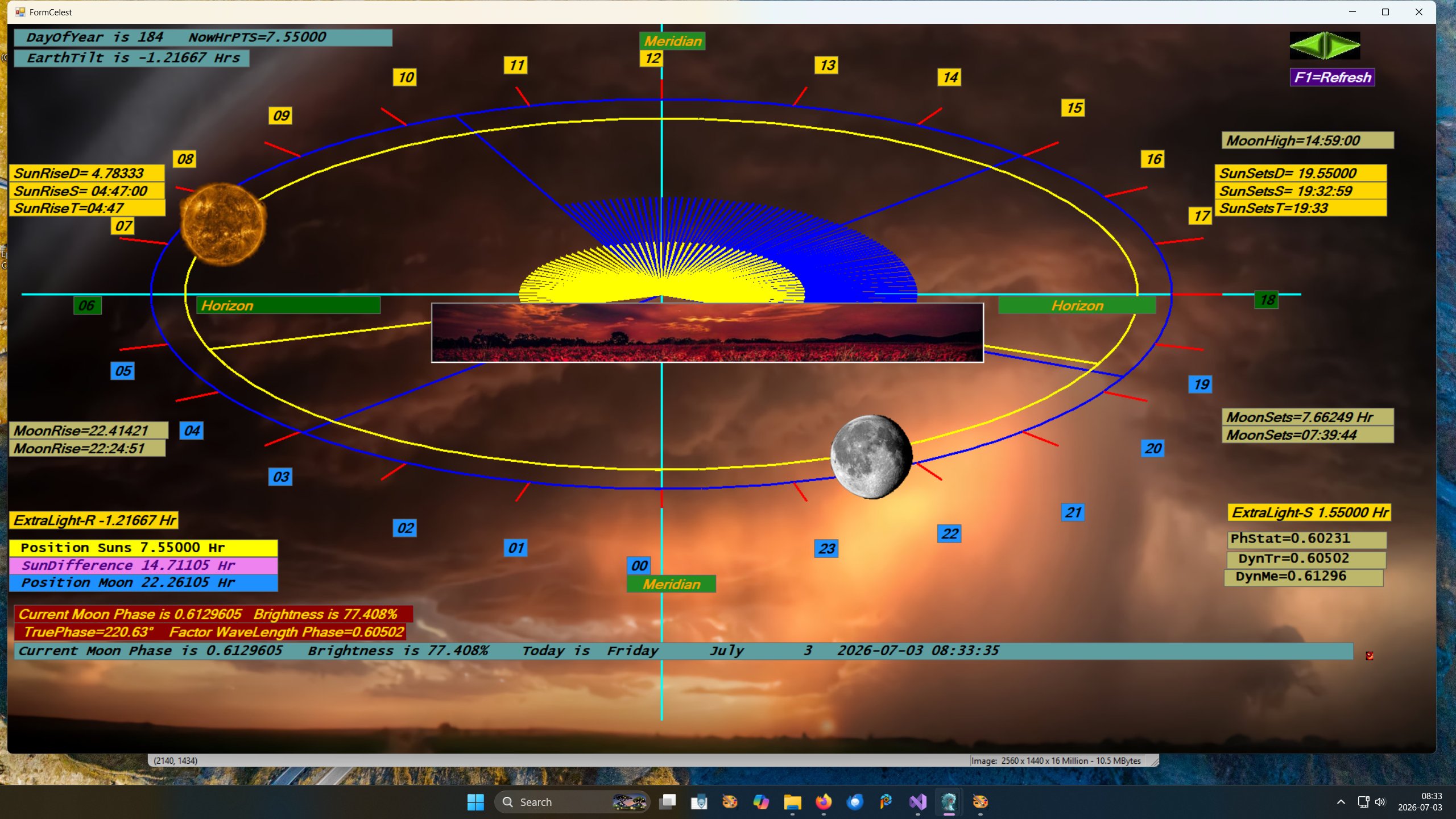Open Thunderbird from the taskbar

(854, 802)
